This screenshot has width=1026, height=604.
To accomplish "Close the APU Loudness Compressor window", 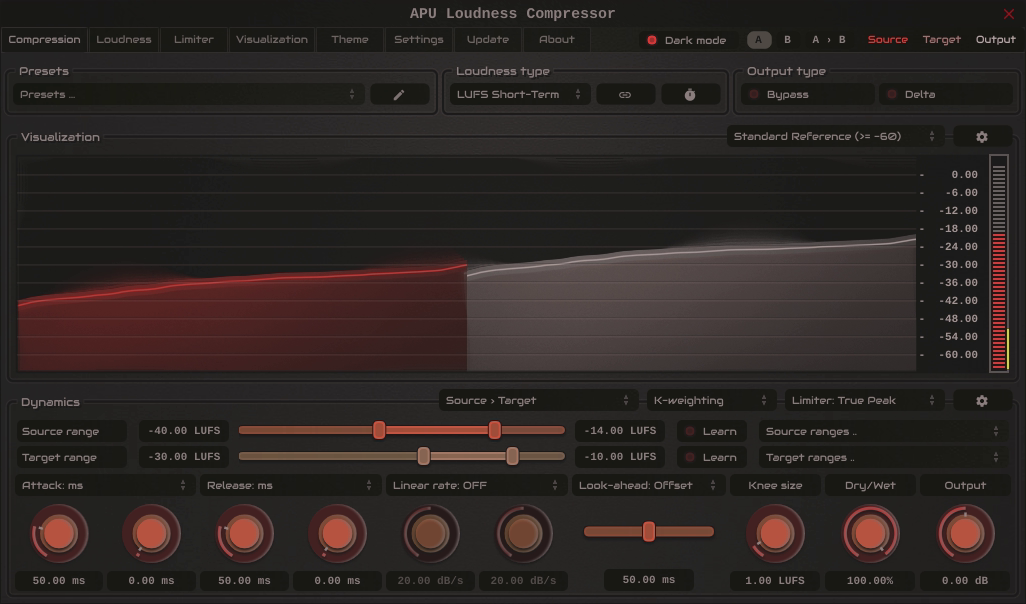I will coord(1008,14).
